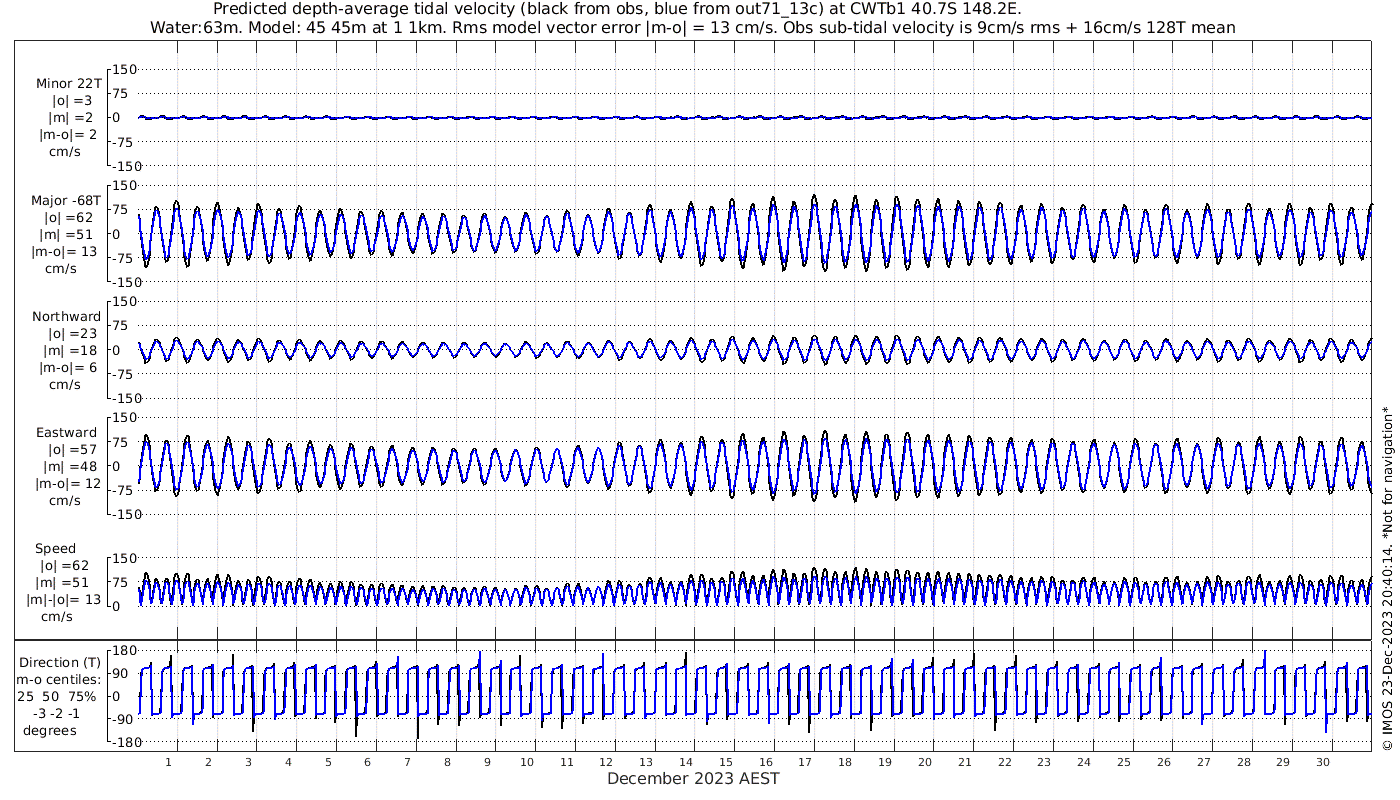1400x800 pixels.
Task: Click day '25' on the date axis
Action: (x=1123, y=762)
